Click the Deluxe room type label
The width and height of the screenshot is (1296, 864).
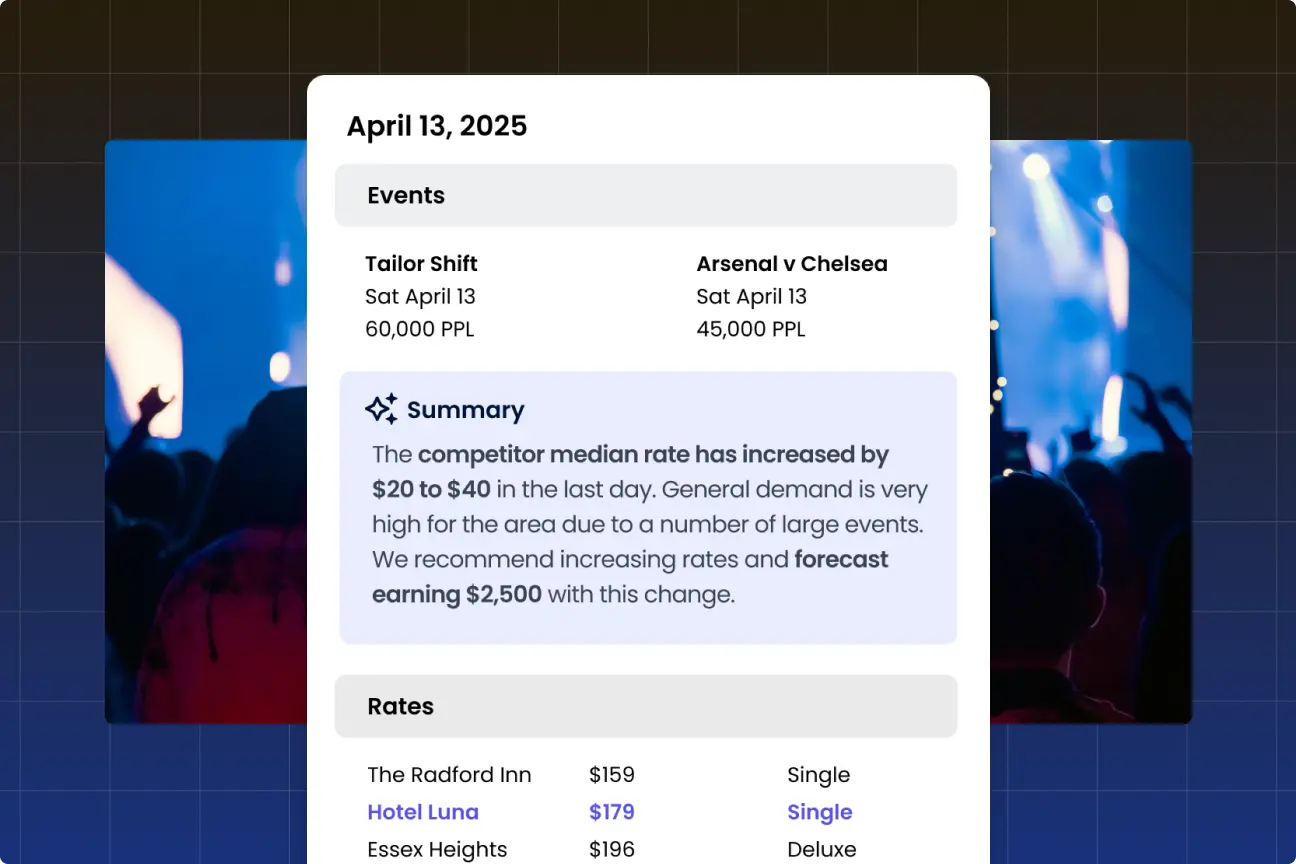point(822,850)
